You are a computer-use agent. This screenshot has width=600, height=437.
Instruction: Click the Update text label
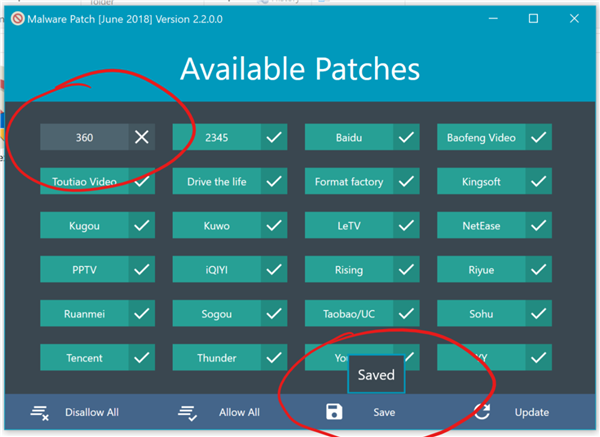[532, 413]
